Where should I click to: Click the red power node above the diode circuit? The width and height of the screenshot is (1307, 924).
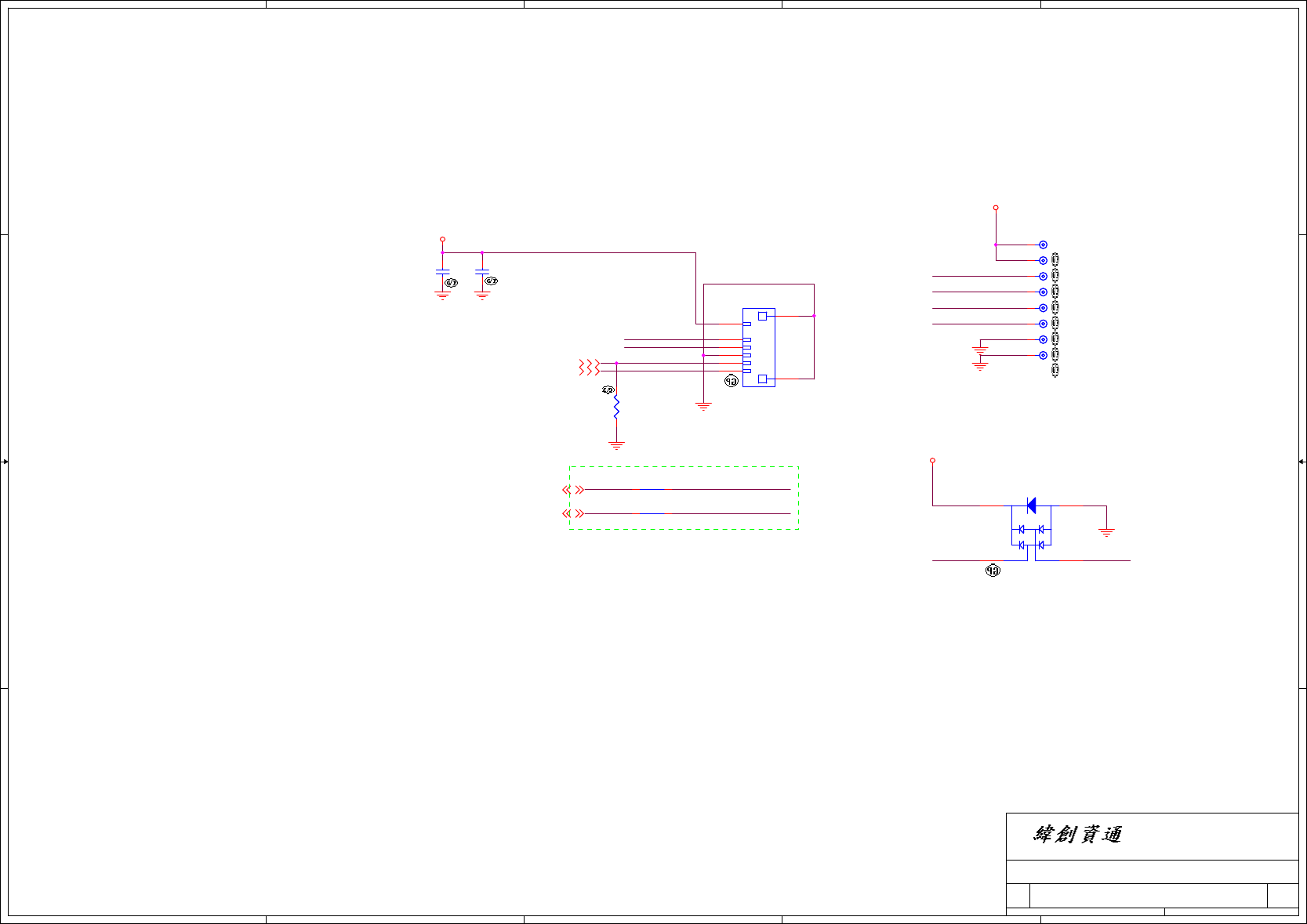[x=932, y=461]
